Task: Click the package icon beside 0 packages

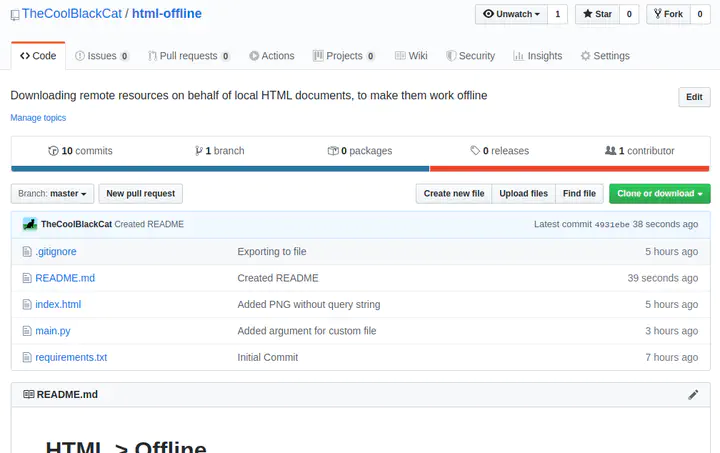Action: pyautogui.click(x=333, y=151)
